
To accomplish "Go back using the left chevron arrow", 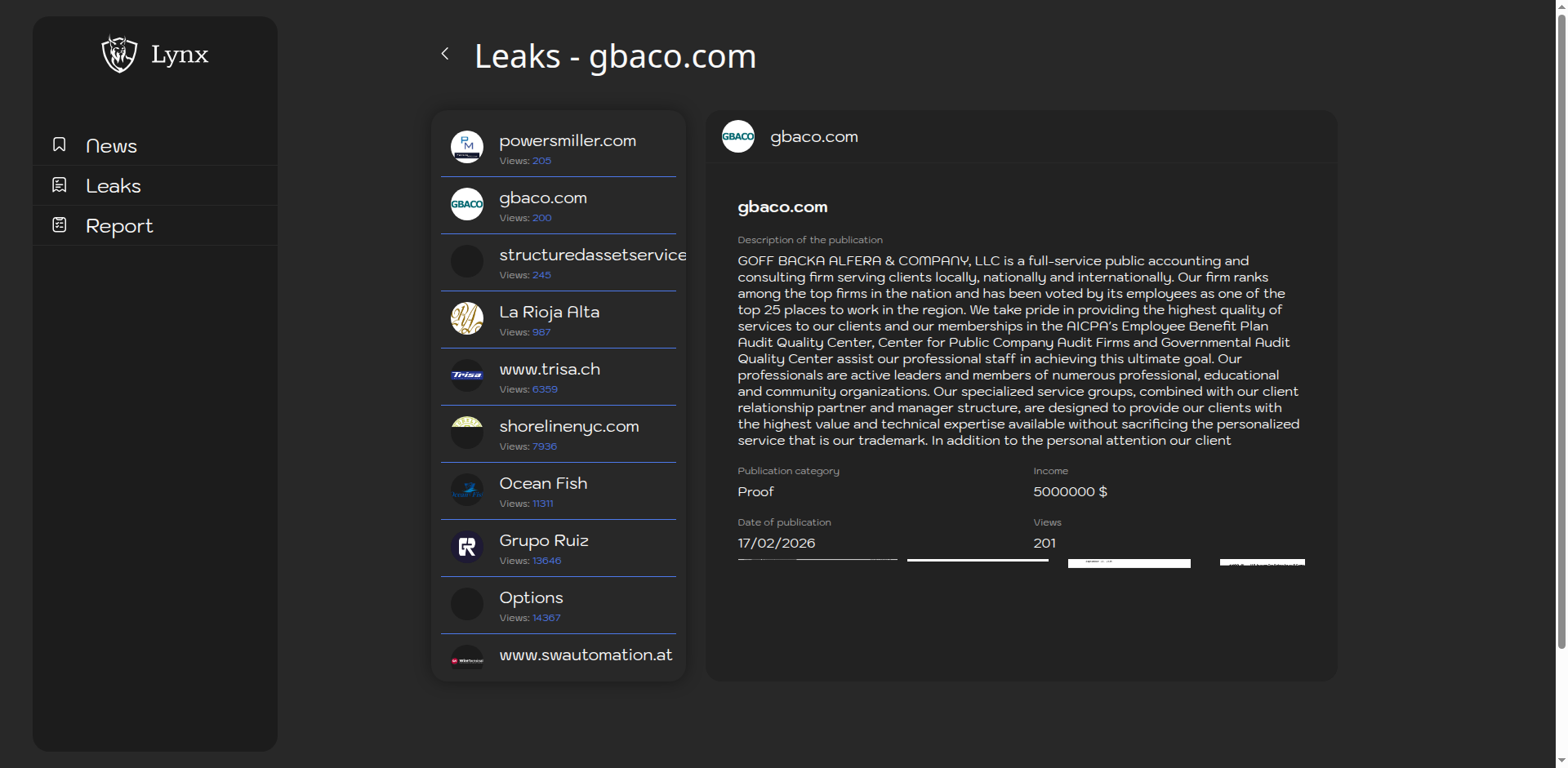I will (445, 54).
